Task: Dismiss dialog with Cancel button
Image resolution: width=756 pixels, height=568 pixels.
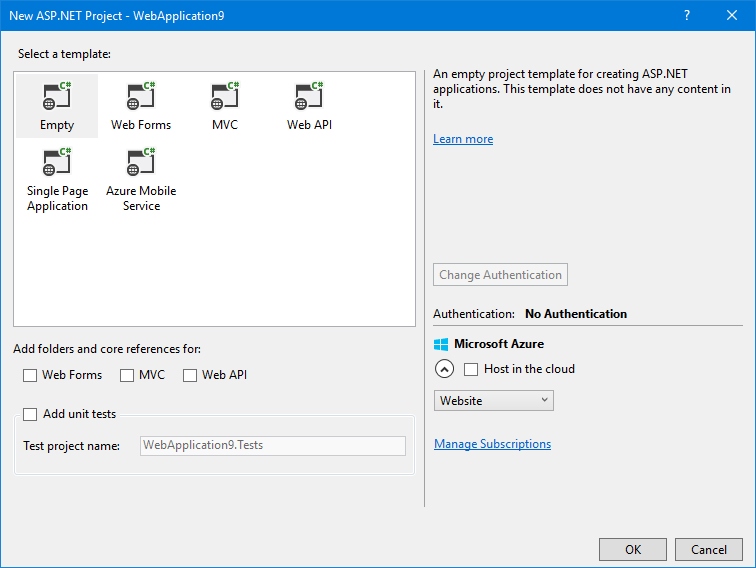Action: (709, 550)
